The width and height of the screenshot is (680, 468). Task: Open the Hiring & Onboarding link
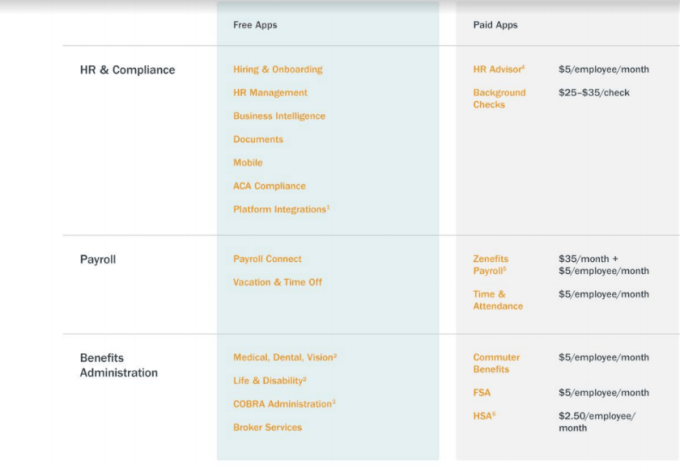277,70
